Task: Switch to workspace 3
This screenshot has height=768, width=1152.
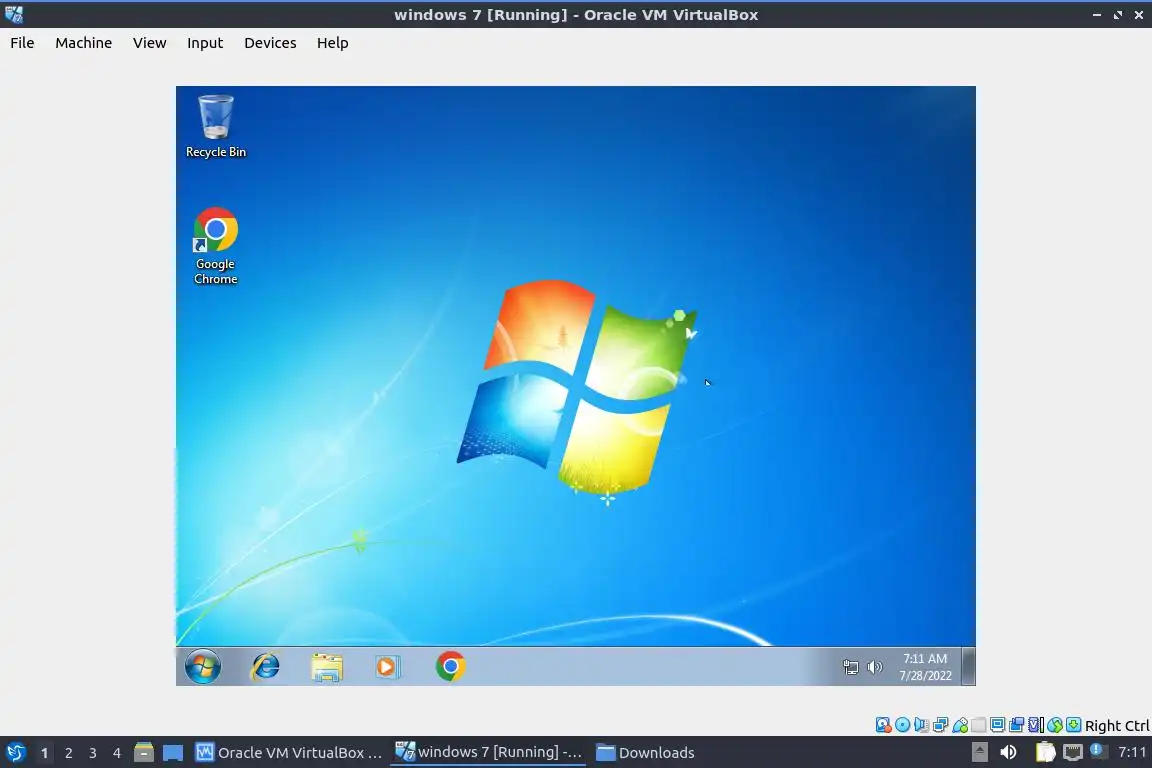Action: point(93,753)
